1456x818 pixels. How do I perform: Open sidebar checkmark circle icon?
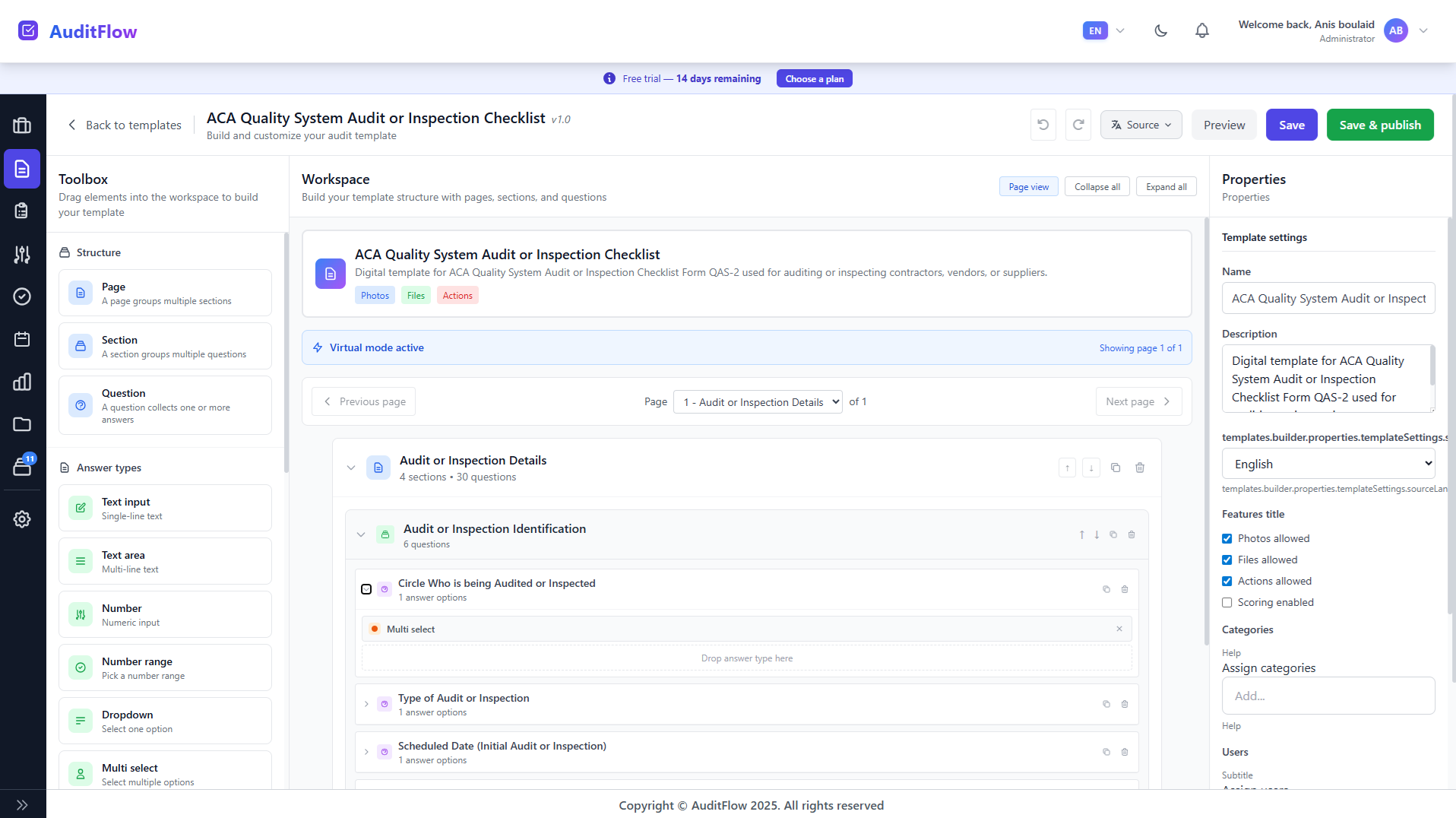click(22, 296)
